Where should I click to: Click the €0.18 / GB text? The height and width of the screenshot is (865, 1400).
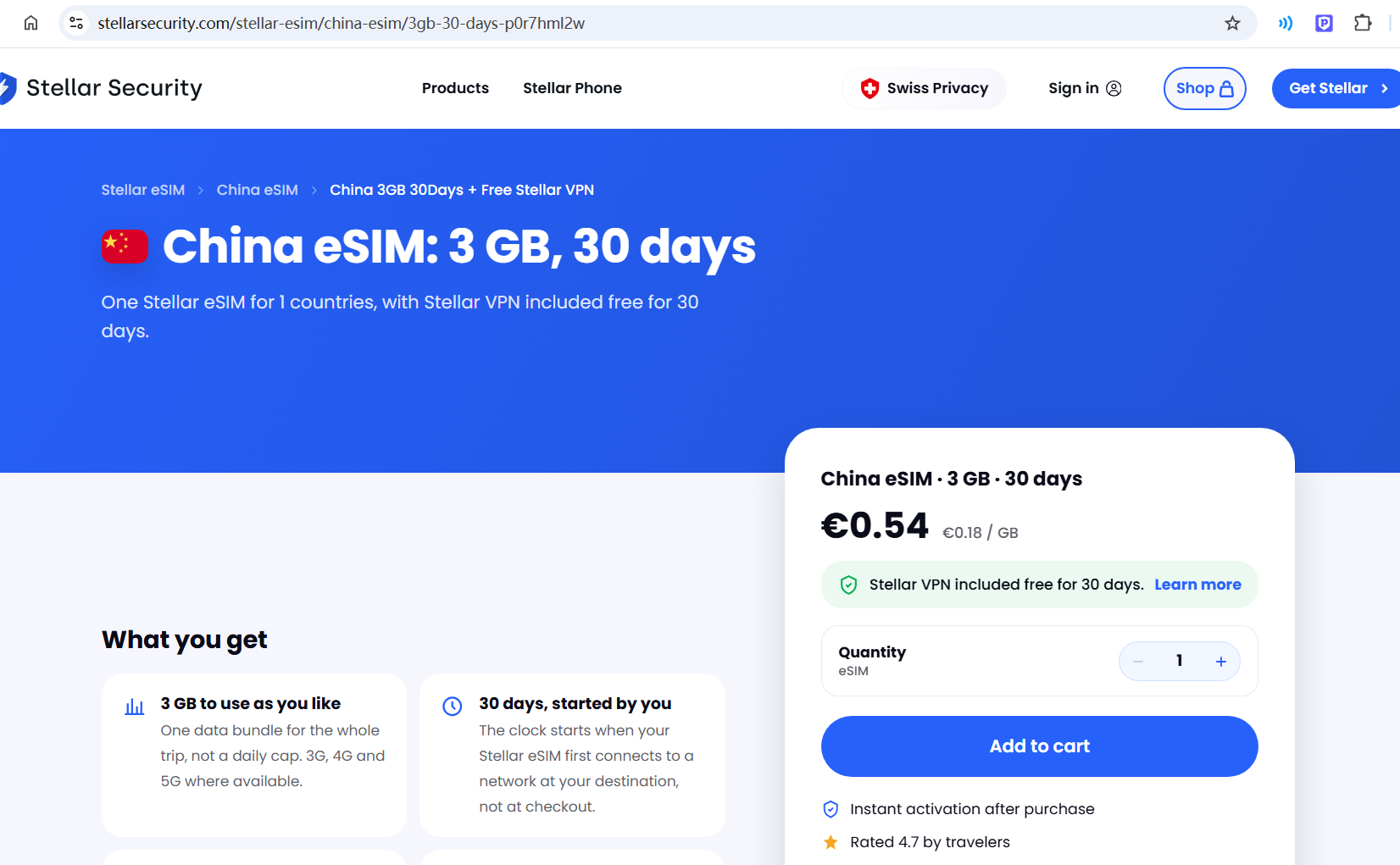981,533
